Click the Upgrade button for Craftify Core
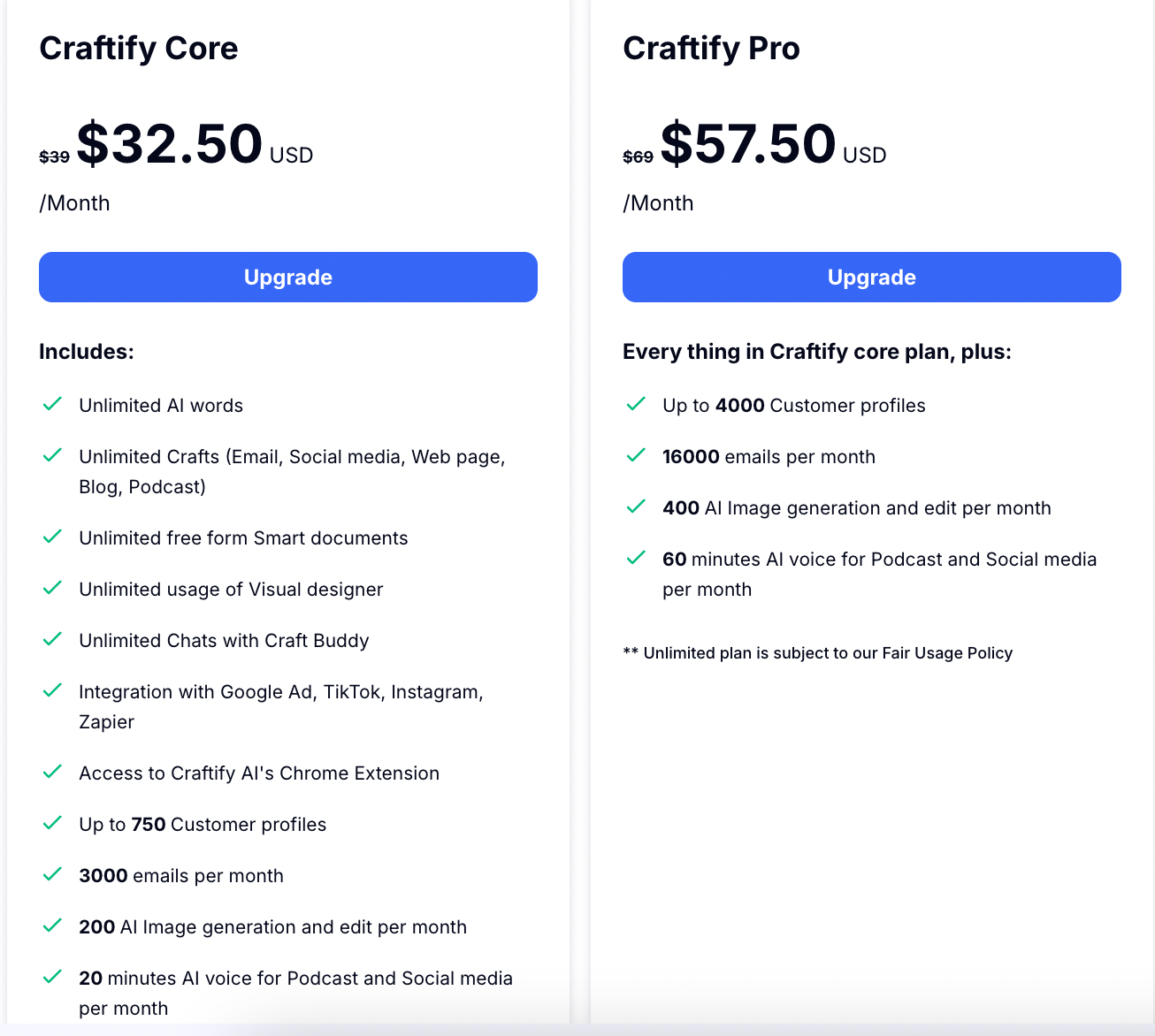 (x=287, y=277)
